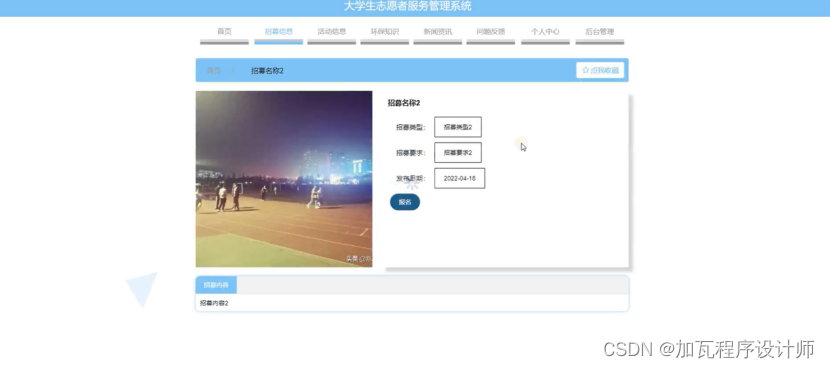Click the 招募要求2 value box
Viewport: 830px width, 368px height.
458,152
